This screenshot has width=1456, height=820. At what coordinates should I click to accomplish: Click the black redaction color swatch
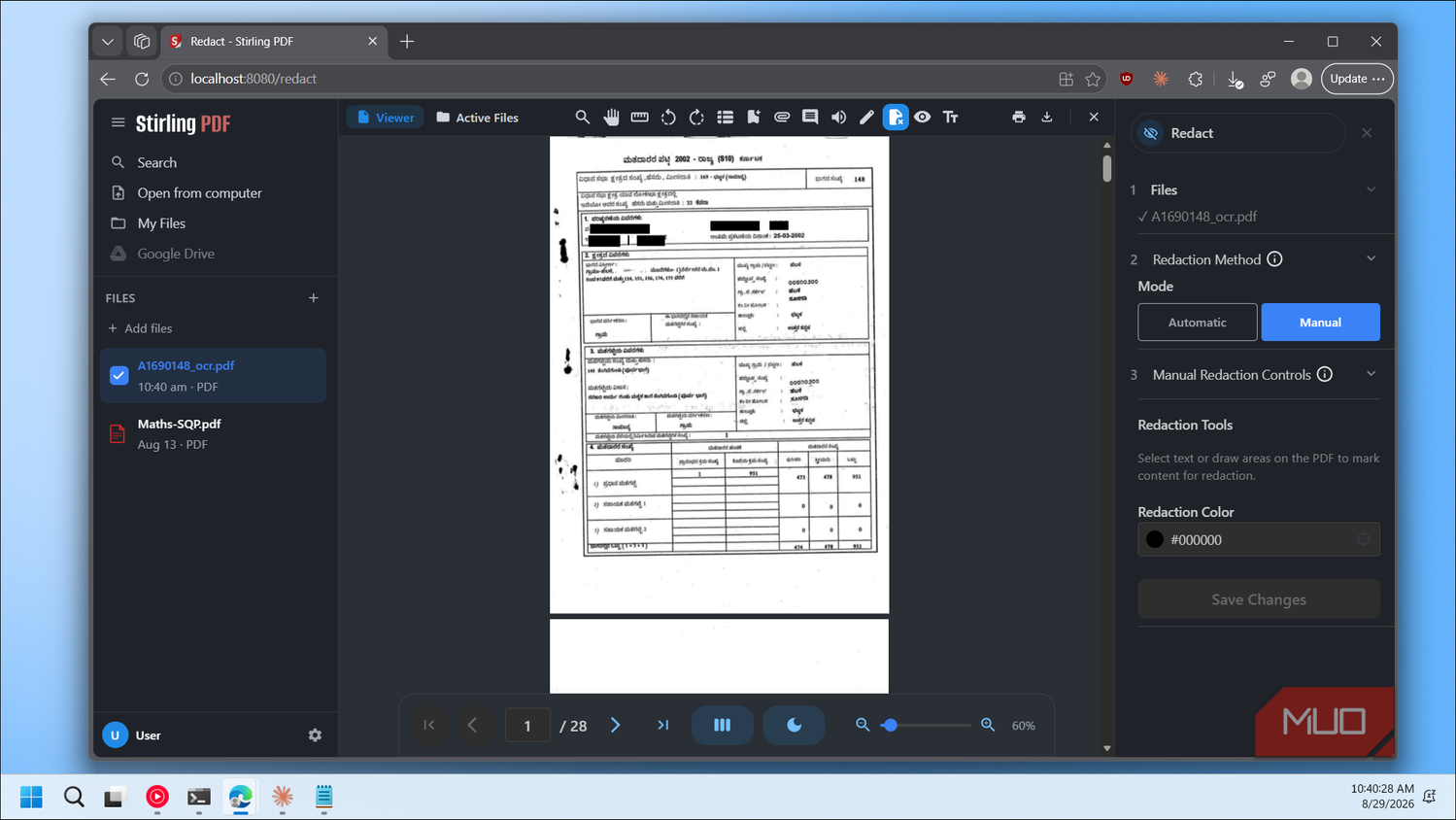[1155, 539]
